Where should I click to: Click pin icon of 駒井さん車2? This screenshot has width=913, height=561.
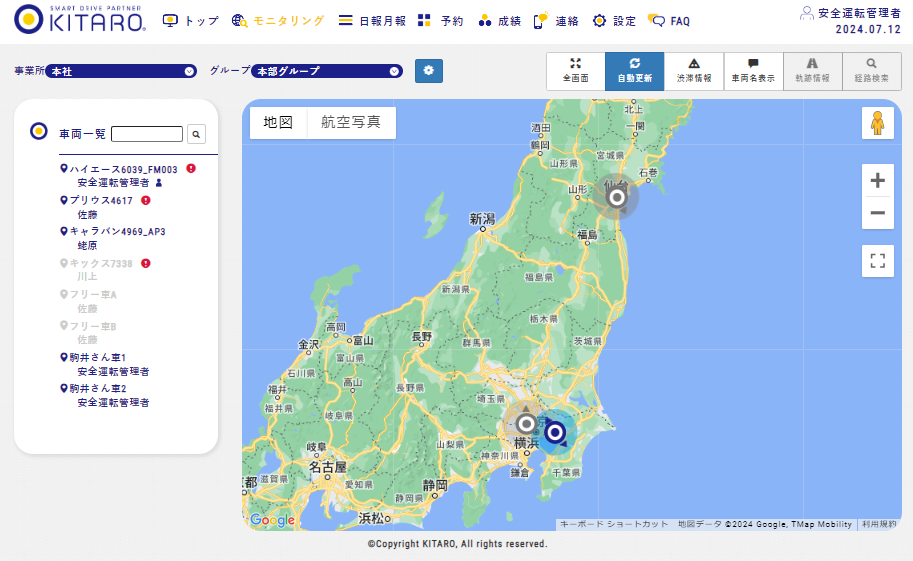[63, 388]
